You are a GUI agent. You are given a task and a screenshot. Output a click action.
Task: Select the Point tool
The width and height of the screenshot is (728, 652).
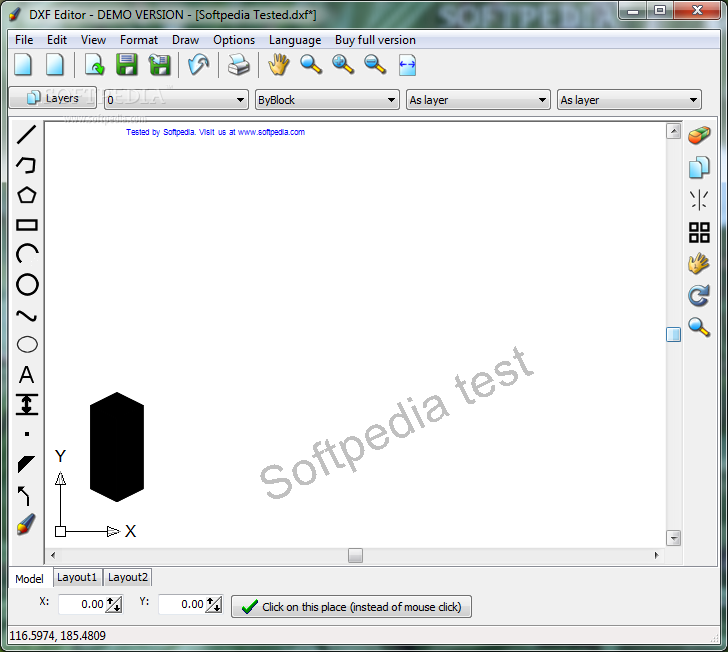click(27, 434)
